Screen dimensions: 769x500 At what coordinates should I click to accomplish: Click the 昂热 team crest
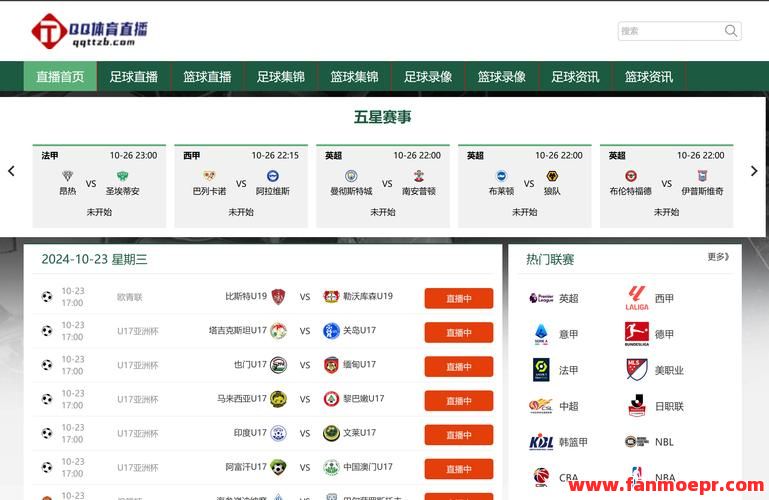click(x=68, y=175)
